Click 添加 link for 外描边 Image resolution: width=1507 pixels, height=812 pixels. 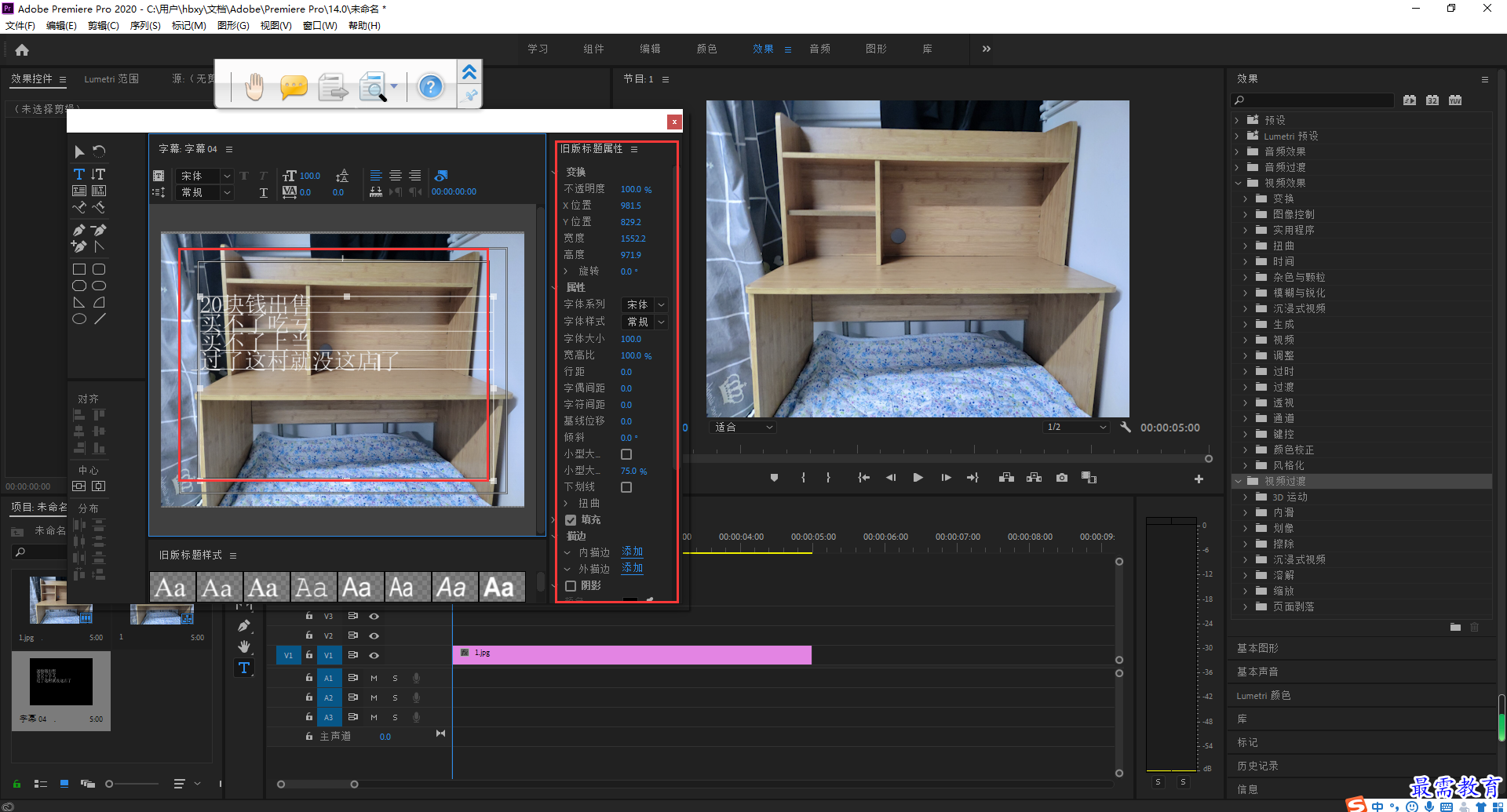tap(633, 568)
